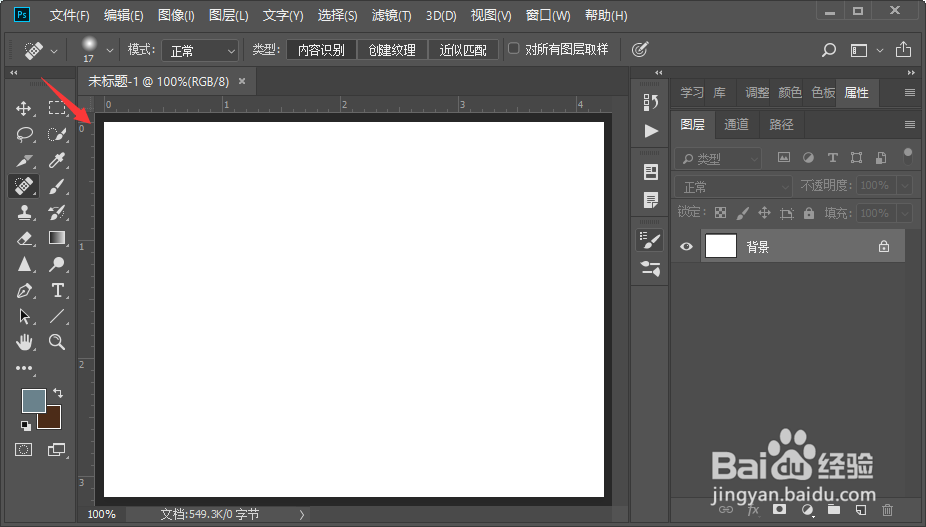Select the History Brush tool
The height and width of the screenshot is (527, 926).
57,212
